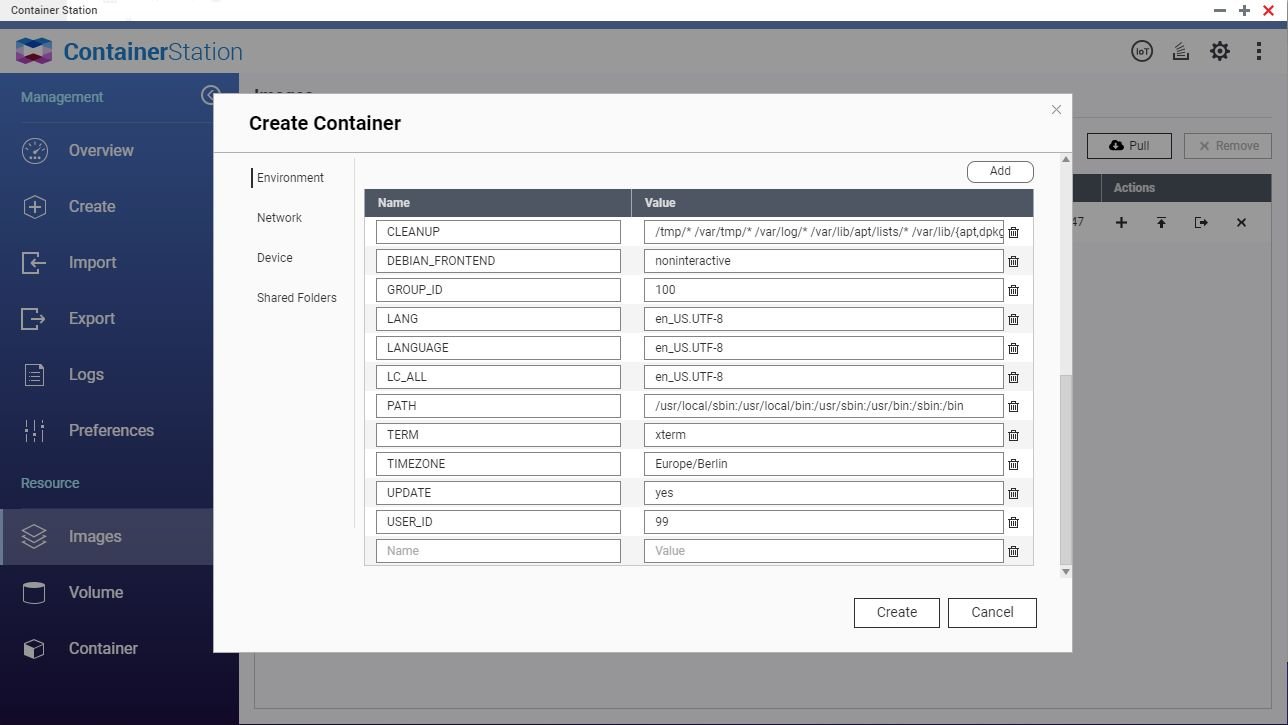Screen dimensions: 1288x725
Task: Click the layered stack icon in header
Action: 1181,51
